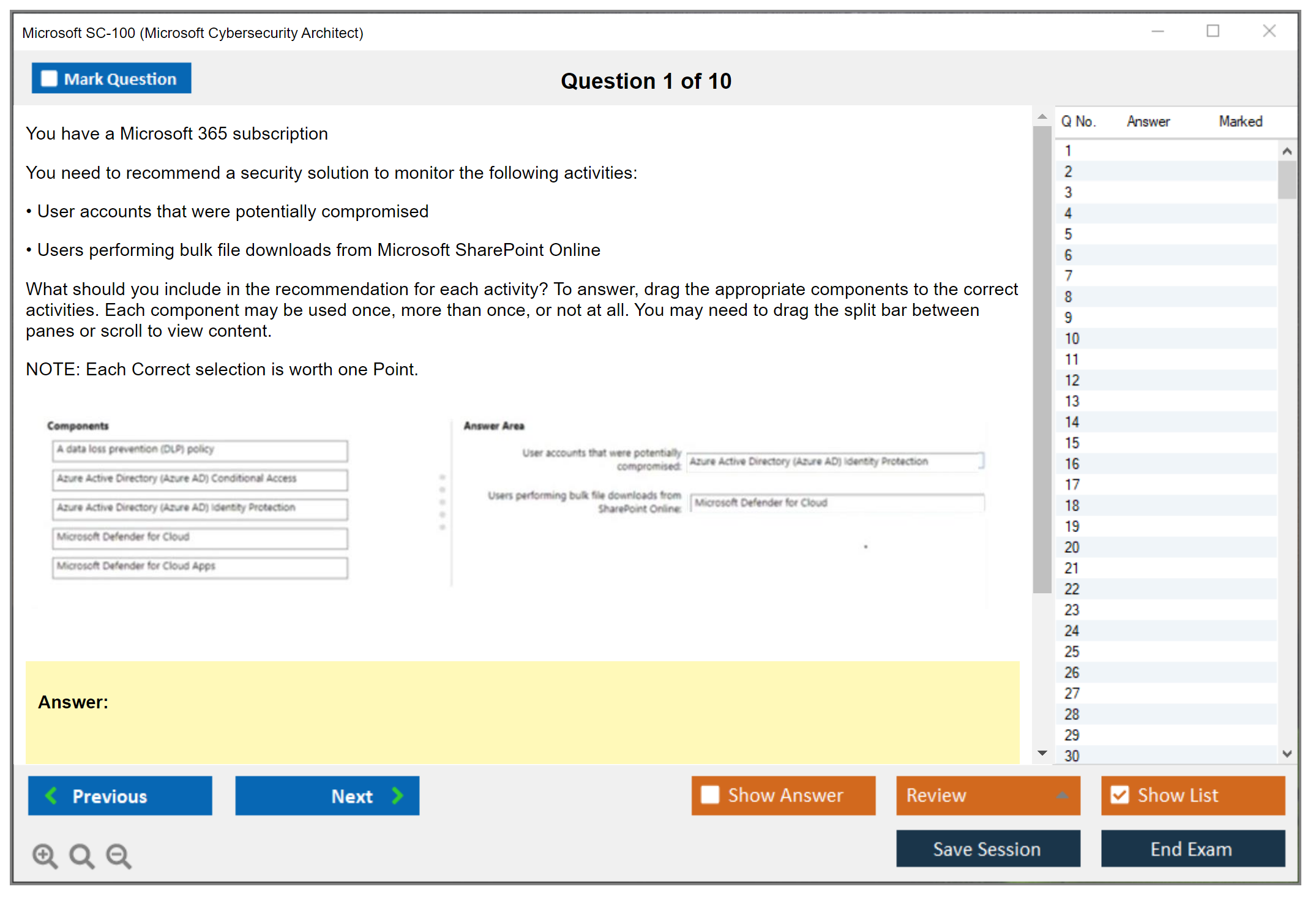This screenshot has width=1316, height=900.
Task: Click question pane scroll-up arrow
Action: (x=1042, y=116)
